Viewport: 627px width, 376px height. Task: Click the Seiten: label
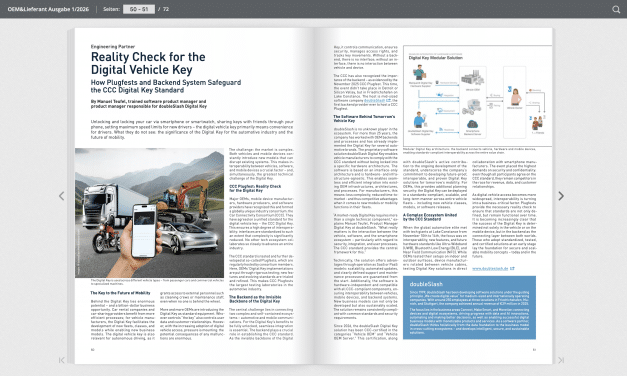click(x=111, y=9)
